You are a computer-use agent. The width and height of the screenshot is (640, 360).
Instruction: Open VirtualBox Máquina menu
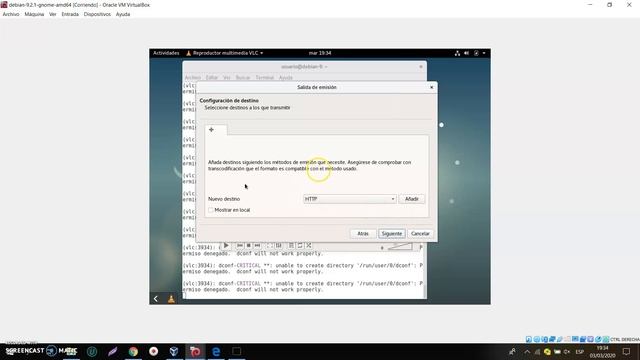[x=34, y=14]
